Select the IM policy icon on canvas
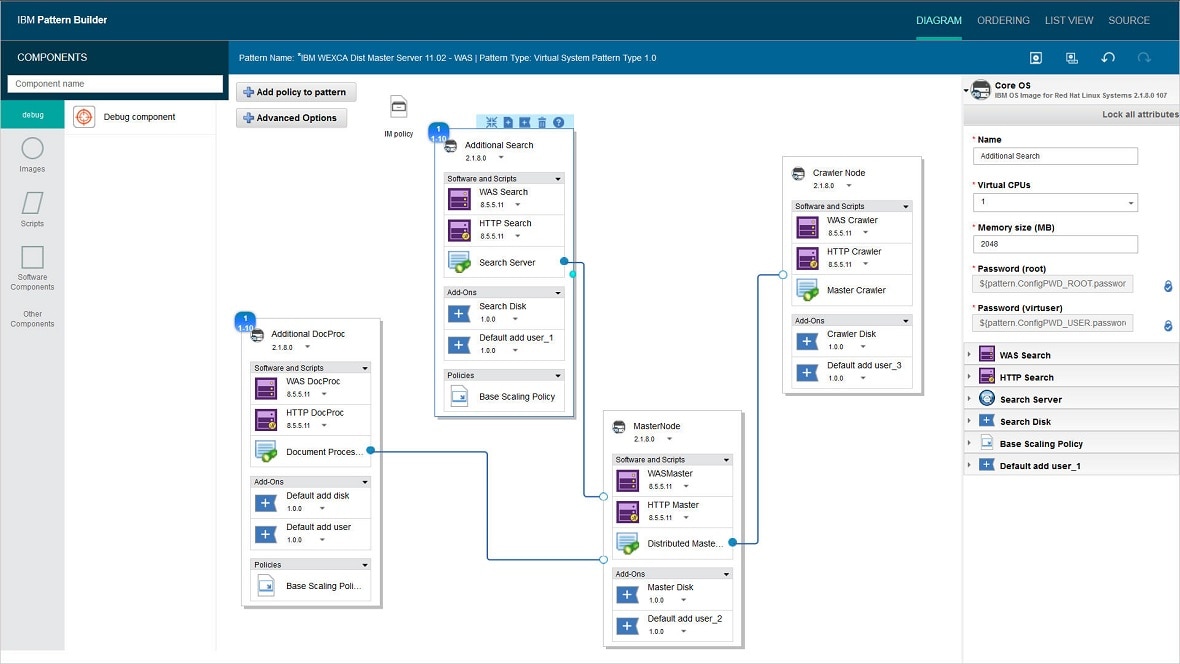This screenshot has width=1180, height=664. pyautogui.click(x=399, y=107)
